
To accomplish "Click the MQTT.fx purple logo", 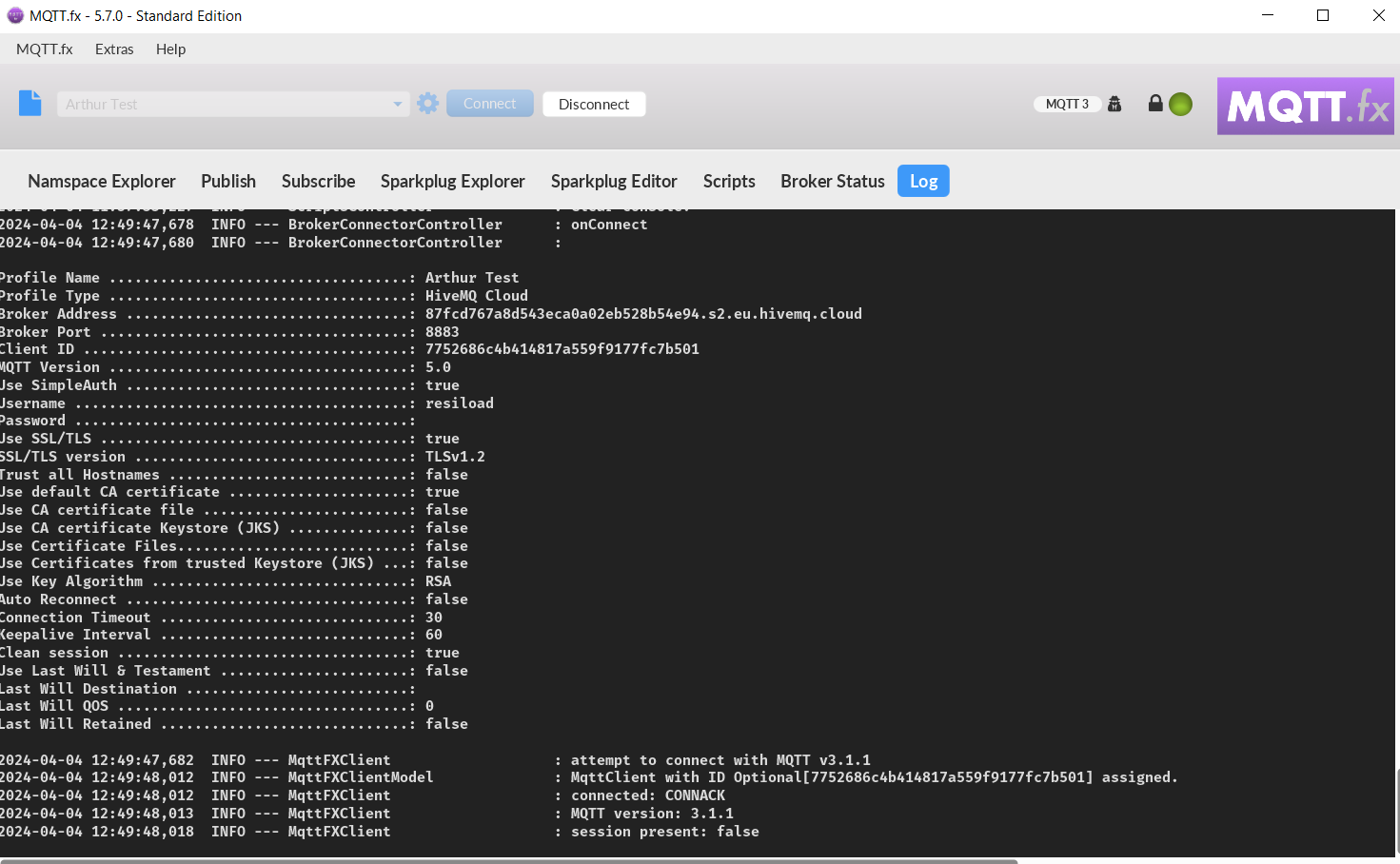I will click(x=1305, y=106).
